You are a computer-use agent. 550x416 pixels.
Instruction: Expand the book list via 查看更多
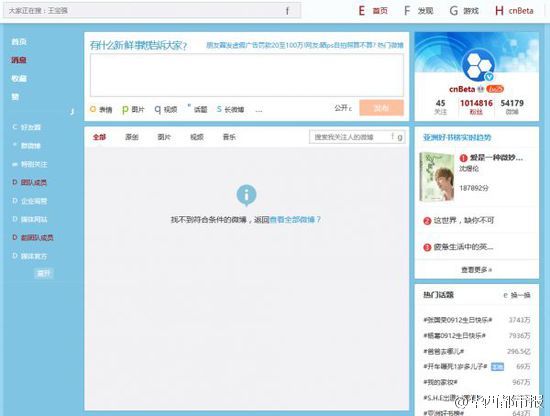(476, 270)
